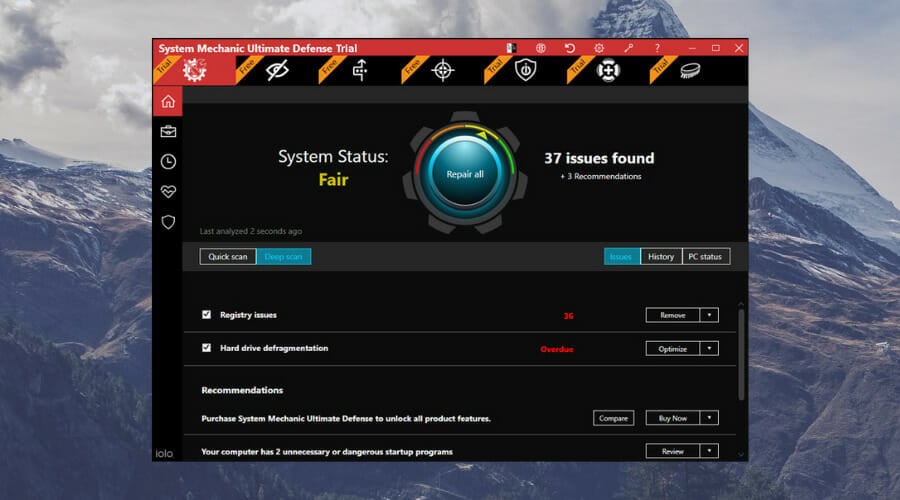Click the scroll up arrow of issues list
Screen dimensions: 900x500
pos(741,304)
